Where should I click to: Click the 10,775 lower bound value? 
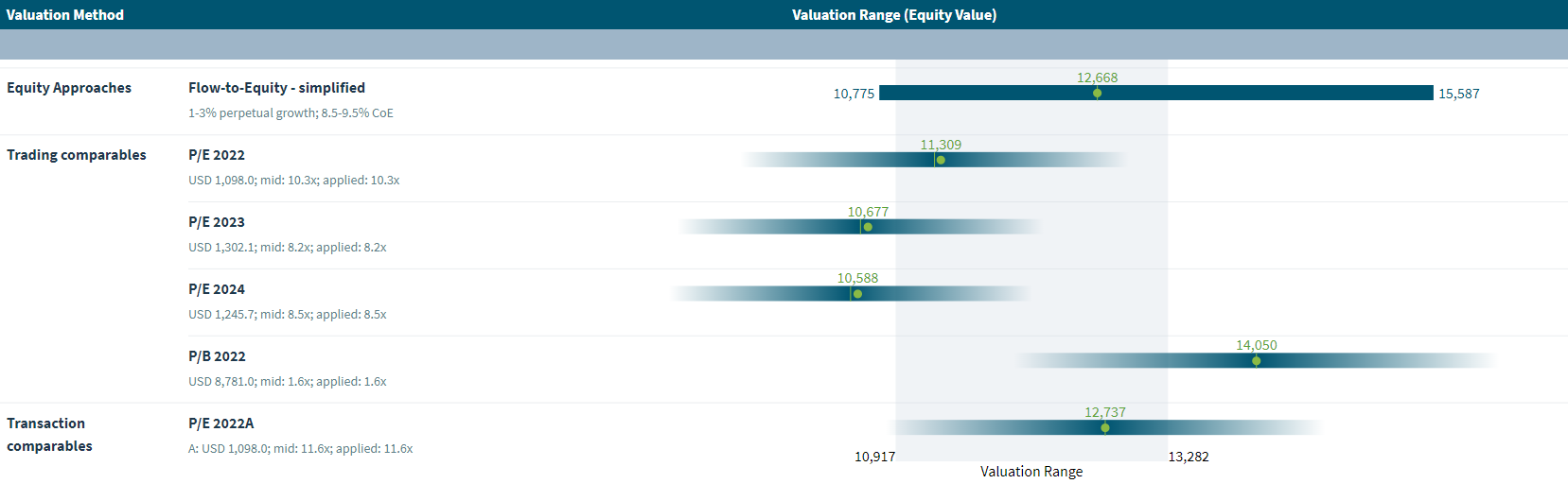point(854,94)
